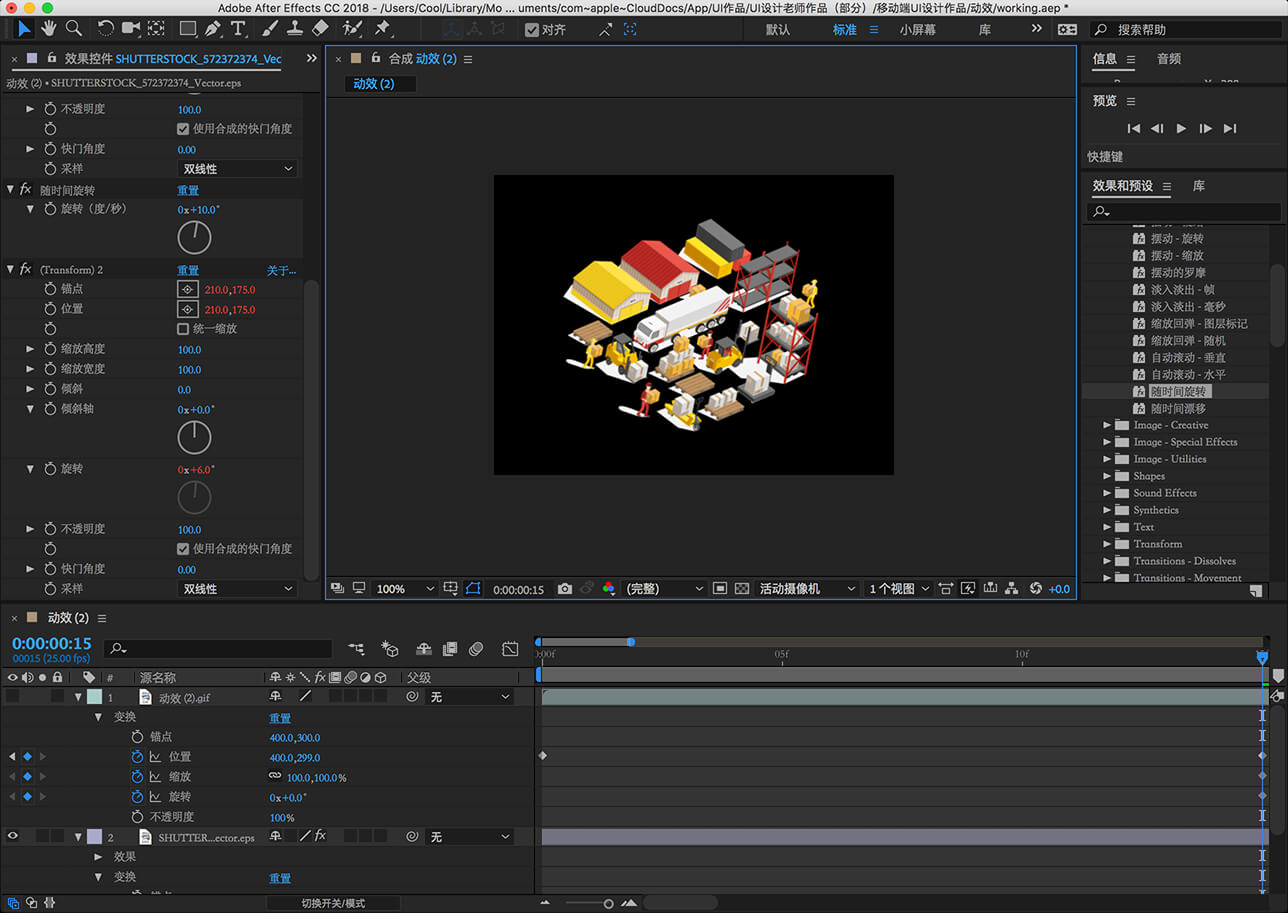
Task: Switch to the 音频 tab
Action: tap(1167, 59)
